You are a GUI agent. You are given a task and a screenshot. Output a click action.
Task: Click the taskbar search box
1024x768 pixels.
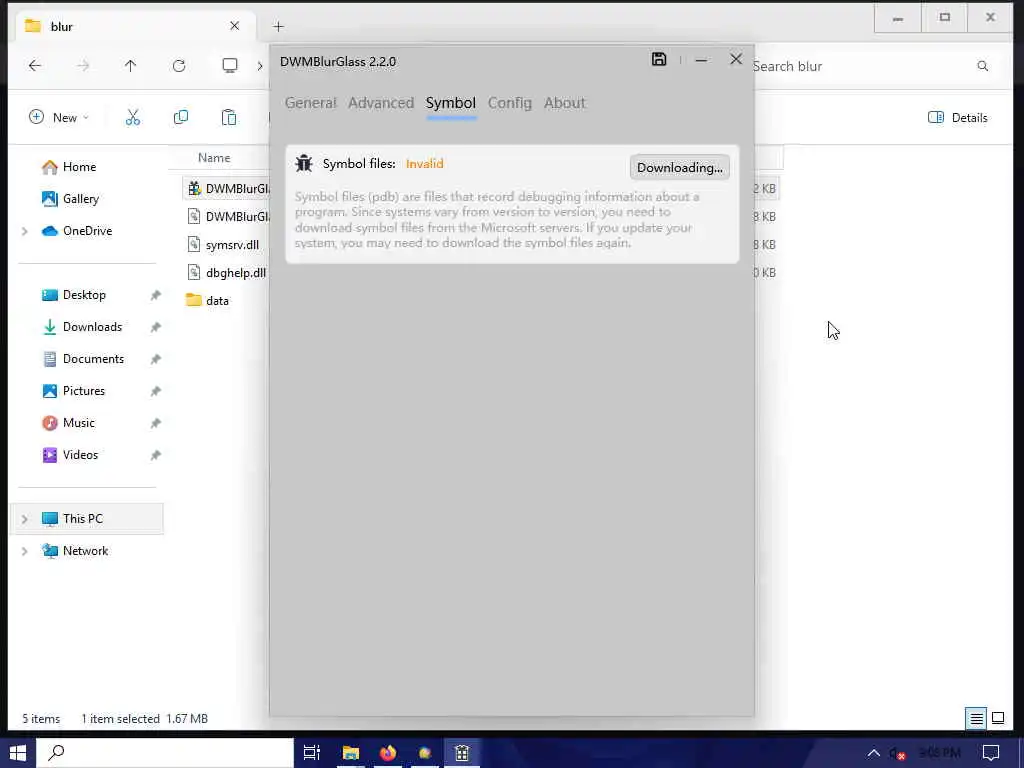(x=165, y=753)
